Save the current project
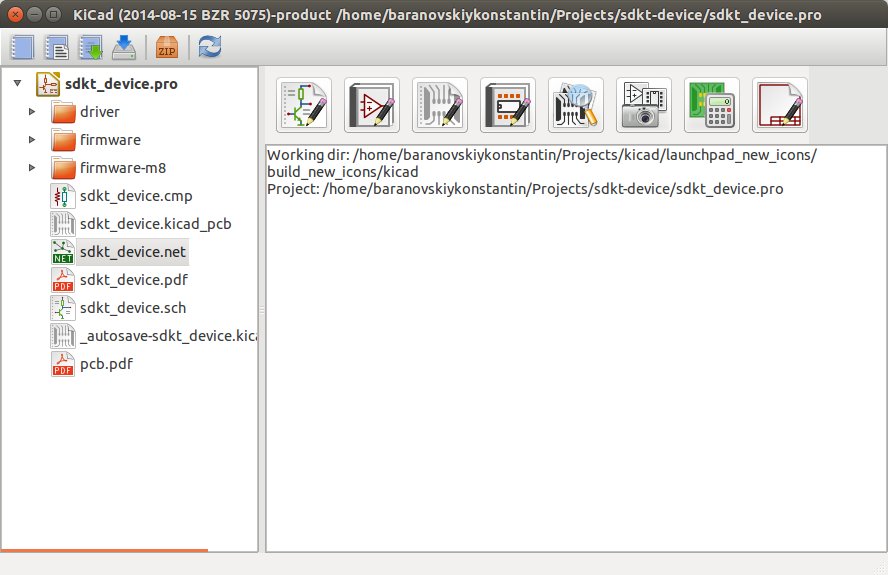This screenshot has height=575, width=888. pyautogui.click(x=124, y=47)
